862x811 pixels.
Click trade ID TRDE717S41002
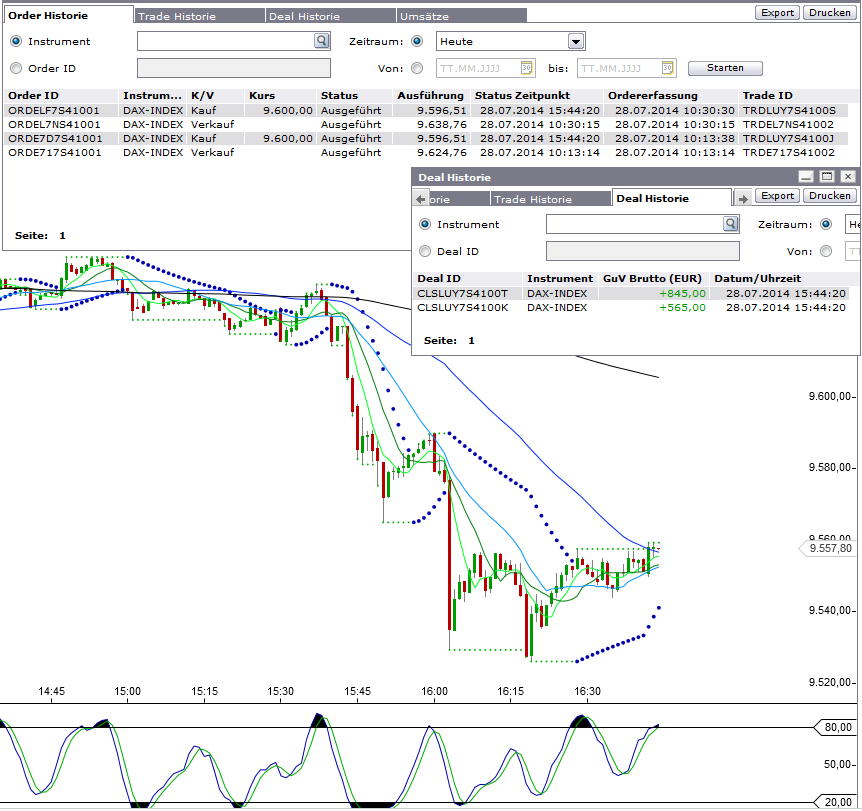[x=788, y=152]
